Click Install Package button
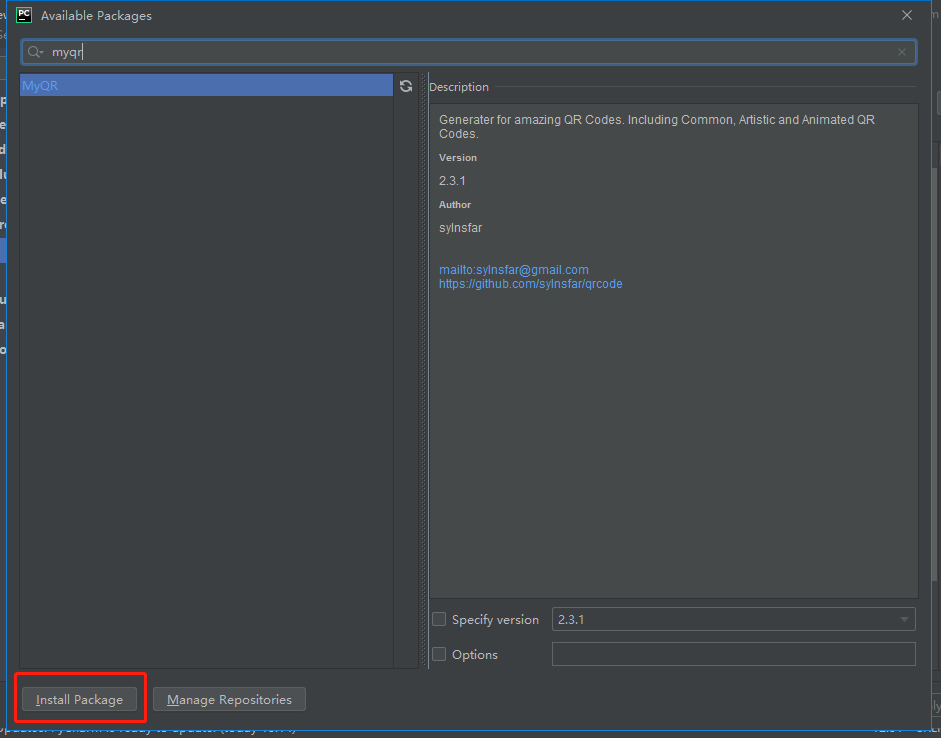 pos(79,700)
